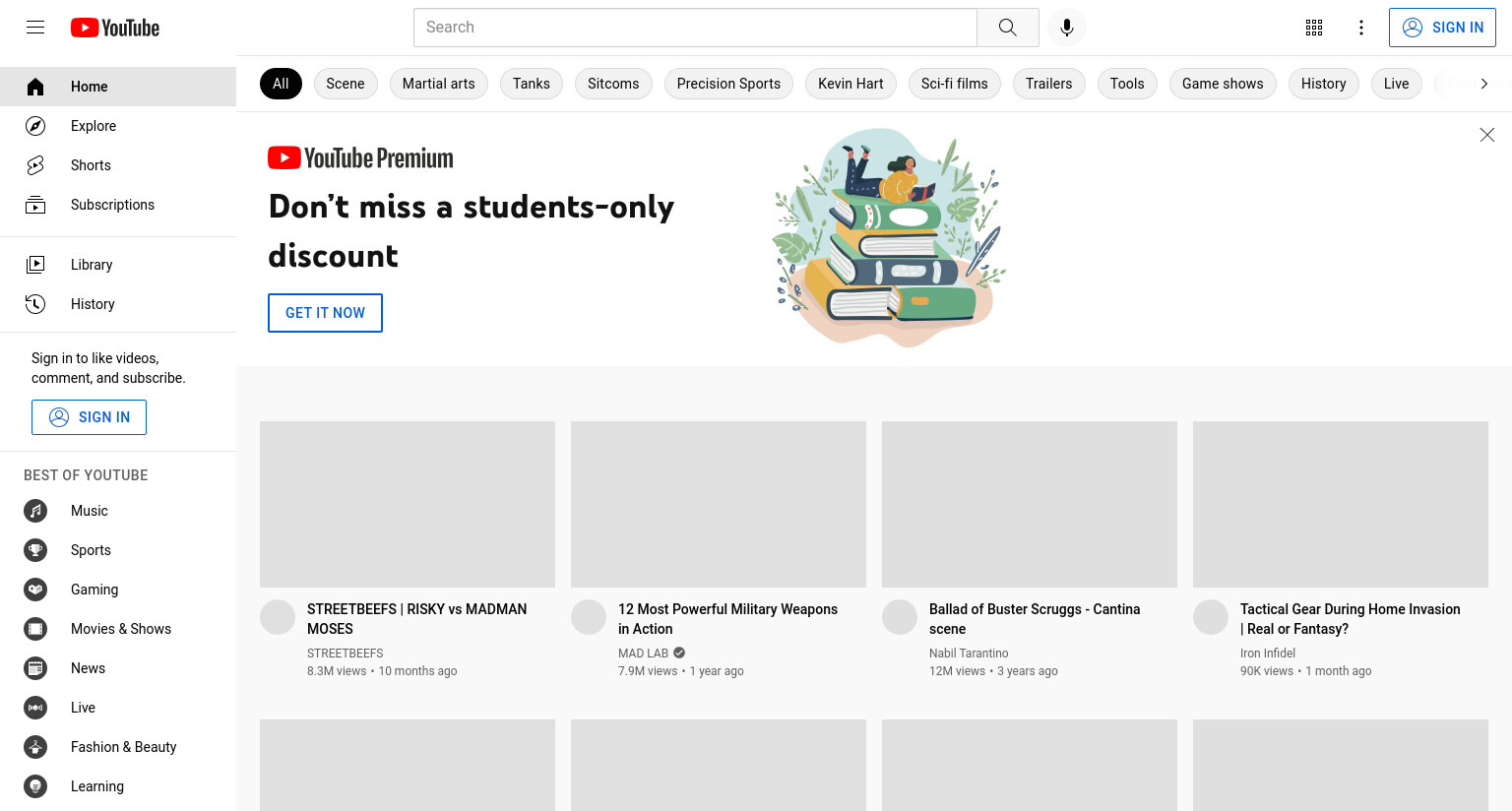Click the Nabil Tarantino channel avatar
The width and height of the screenshot is (1512, 811).
click(900, 617)
